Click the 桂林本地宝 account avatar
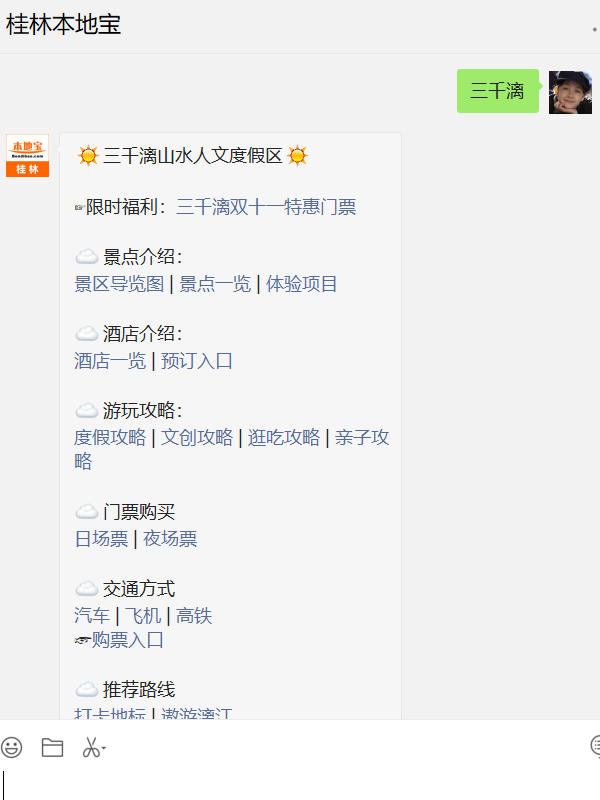 coord(28,156)
